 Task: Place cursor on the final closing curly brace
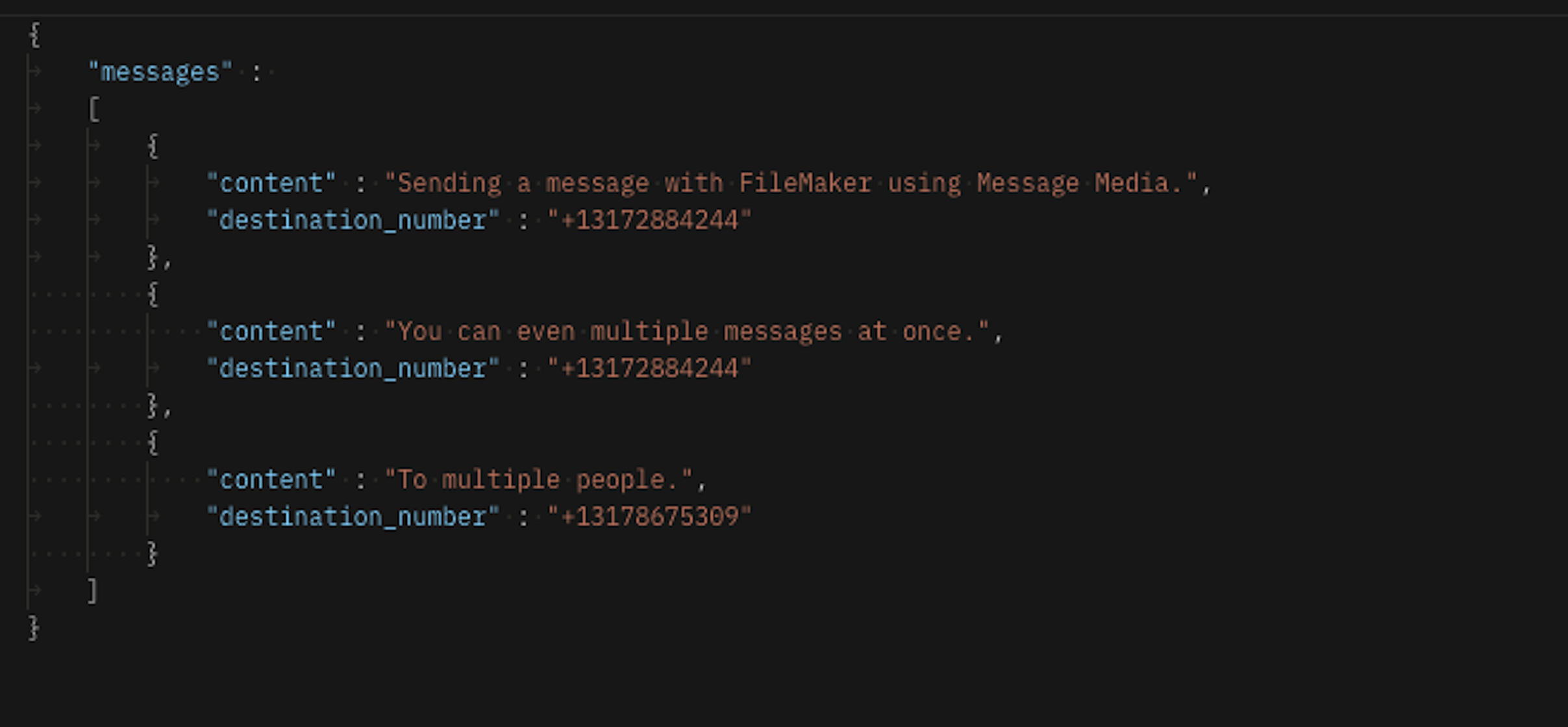[x=34, y=628]
